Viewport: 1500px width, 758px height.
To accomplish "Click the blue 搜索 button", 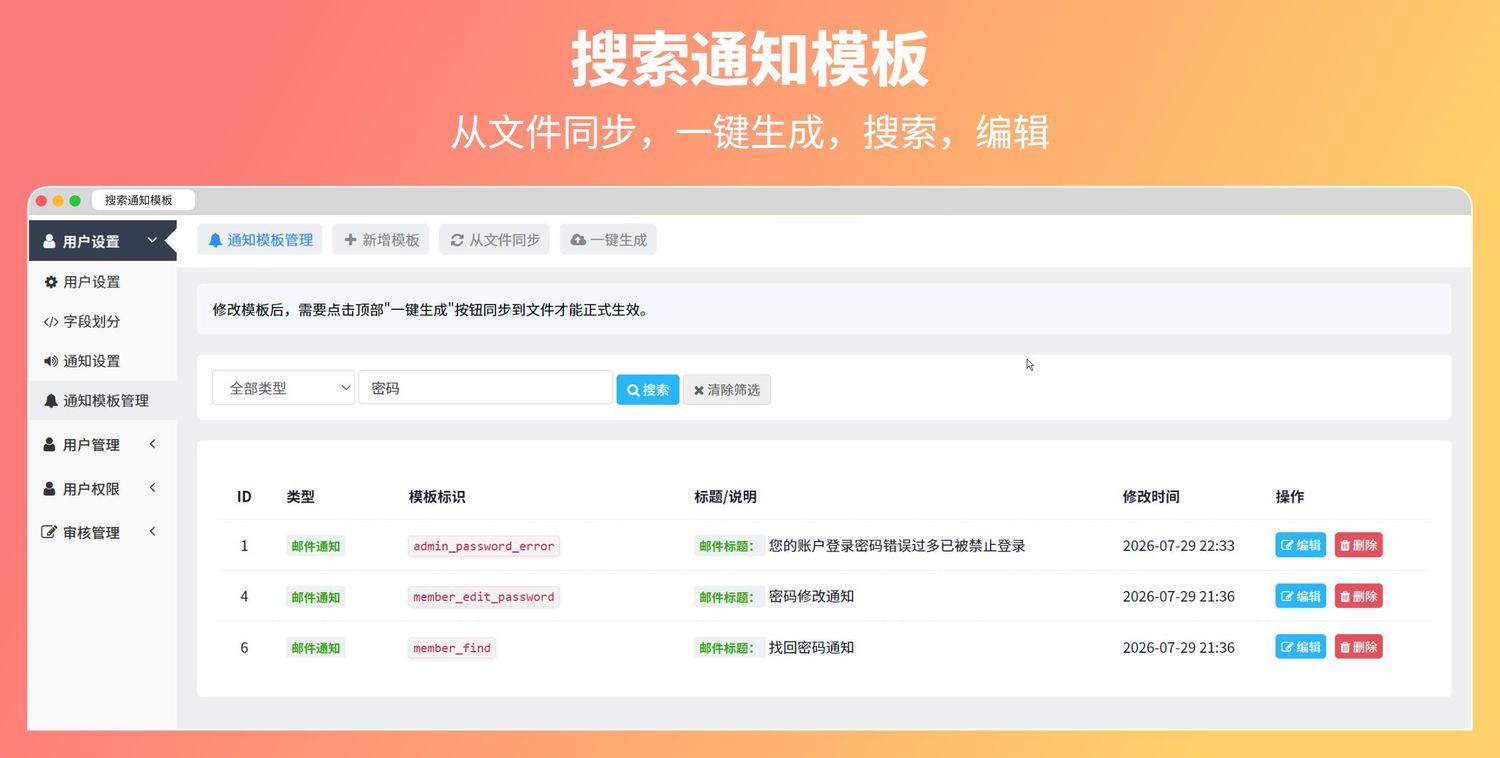I will point(648,390).
